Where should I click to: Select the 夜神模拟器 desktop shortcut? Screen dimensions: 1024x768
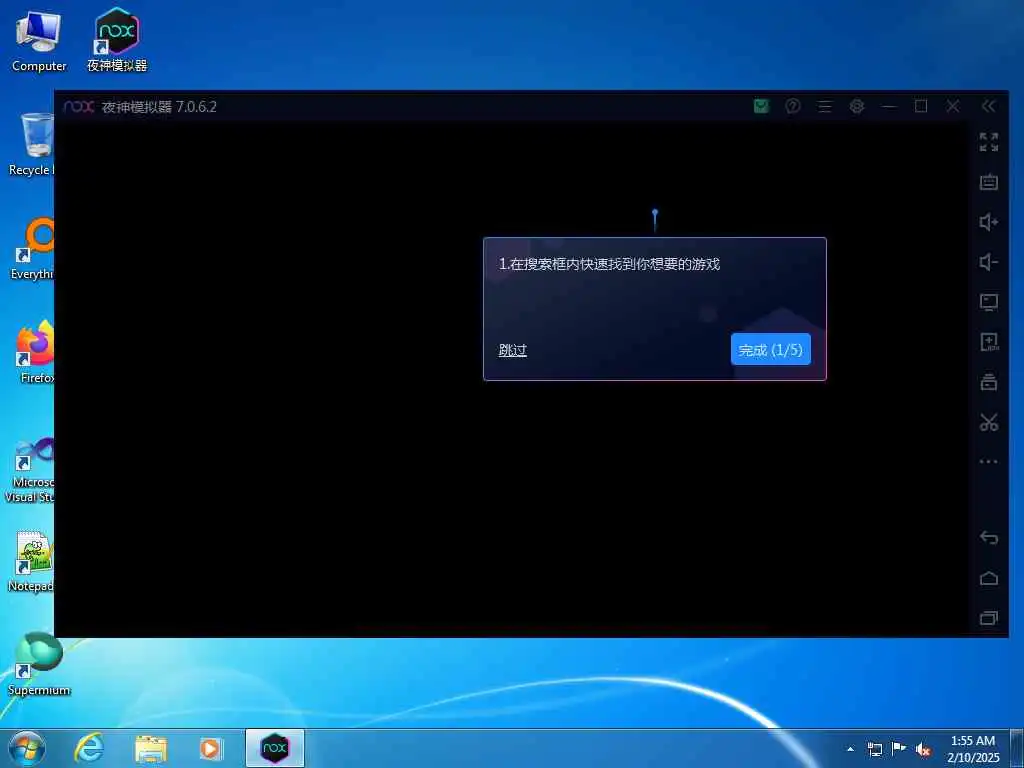pyautogui.click(x=117, y=40)
